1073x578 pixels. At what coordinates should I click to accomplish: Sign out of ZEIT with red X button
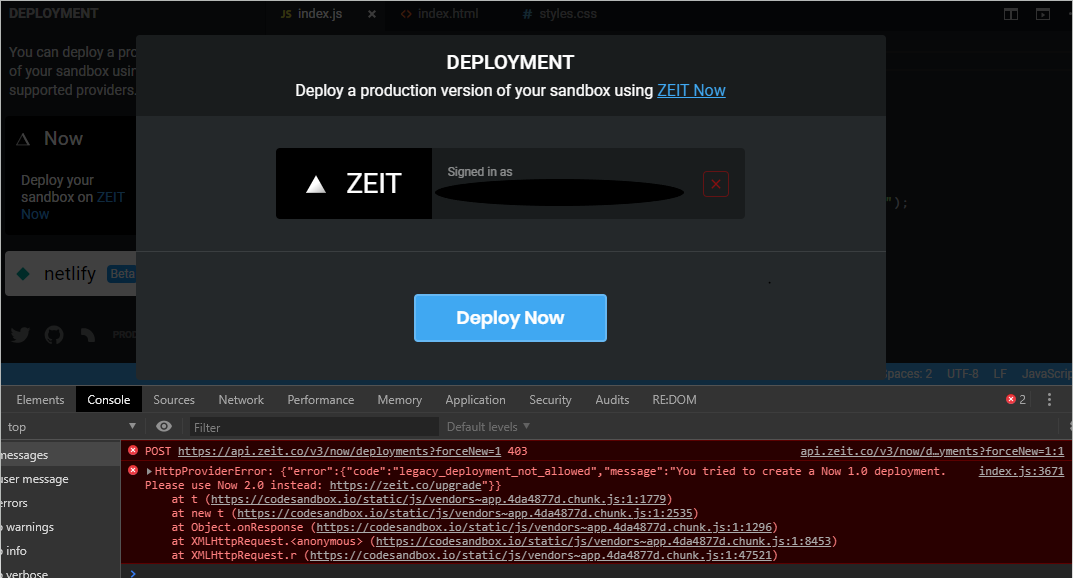716,184
